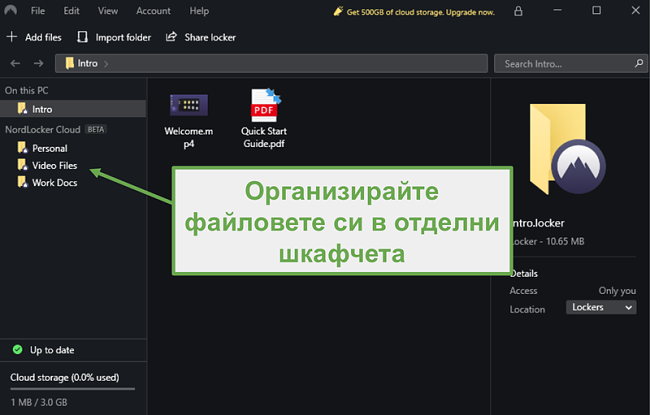Click the search magnifier icon
The image size is (650, 415).
(639, 63)
